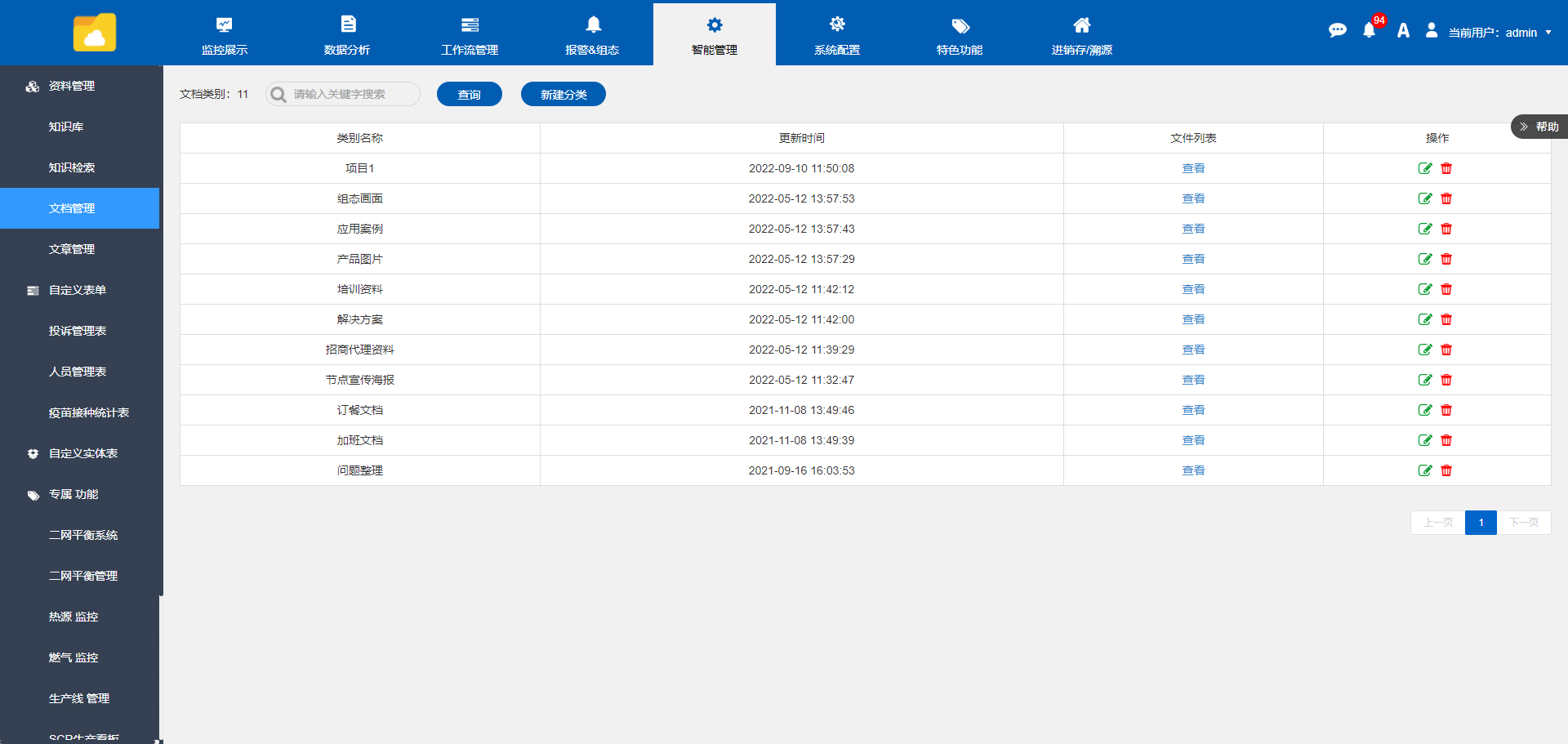The image size is (1568, 744).
Task: Delete the 应用案例 category
Action: (1446, 229)
